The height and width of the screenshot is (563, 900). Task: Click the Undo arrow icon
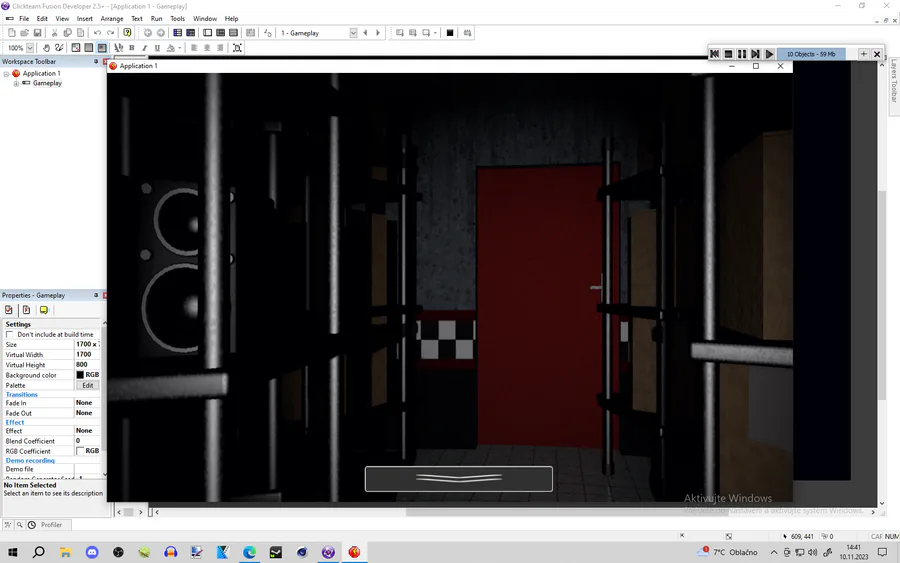(x=98, y=33)
